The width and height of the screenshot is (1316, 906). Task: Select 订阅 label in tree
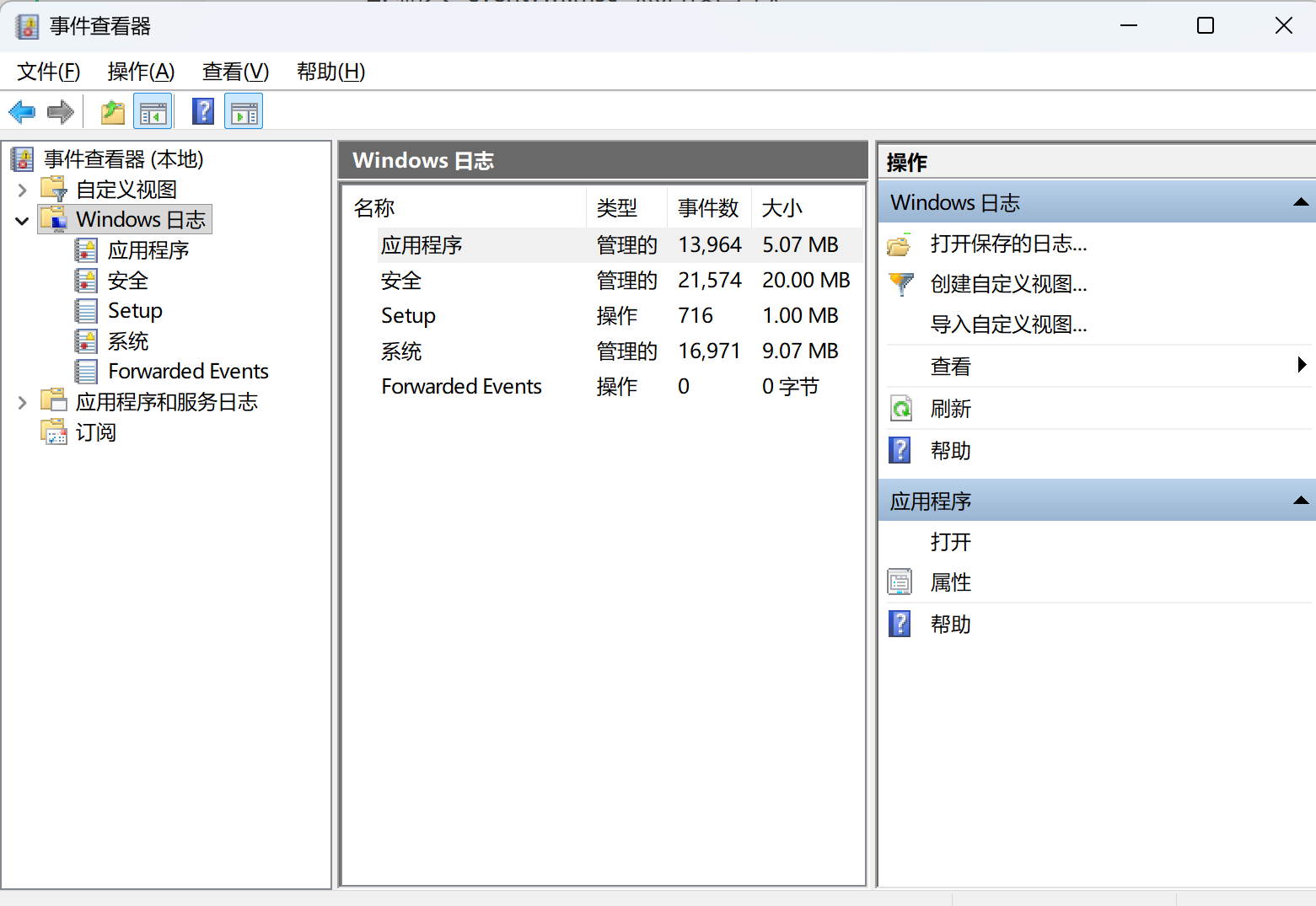click(96, 432)
